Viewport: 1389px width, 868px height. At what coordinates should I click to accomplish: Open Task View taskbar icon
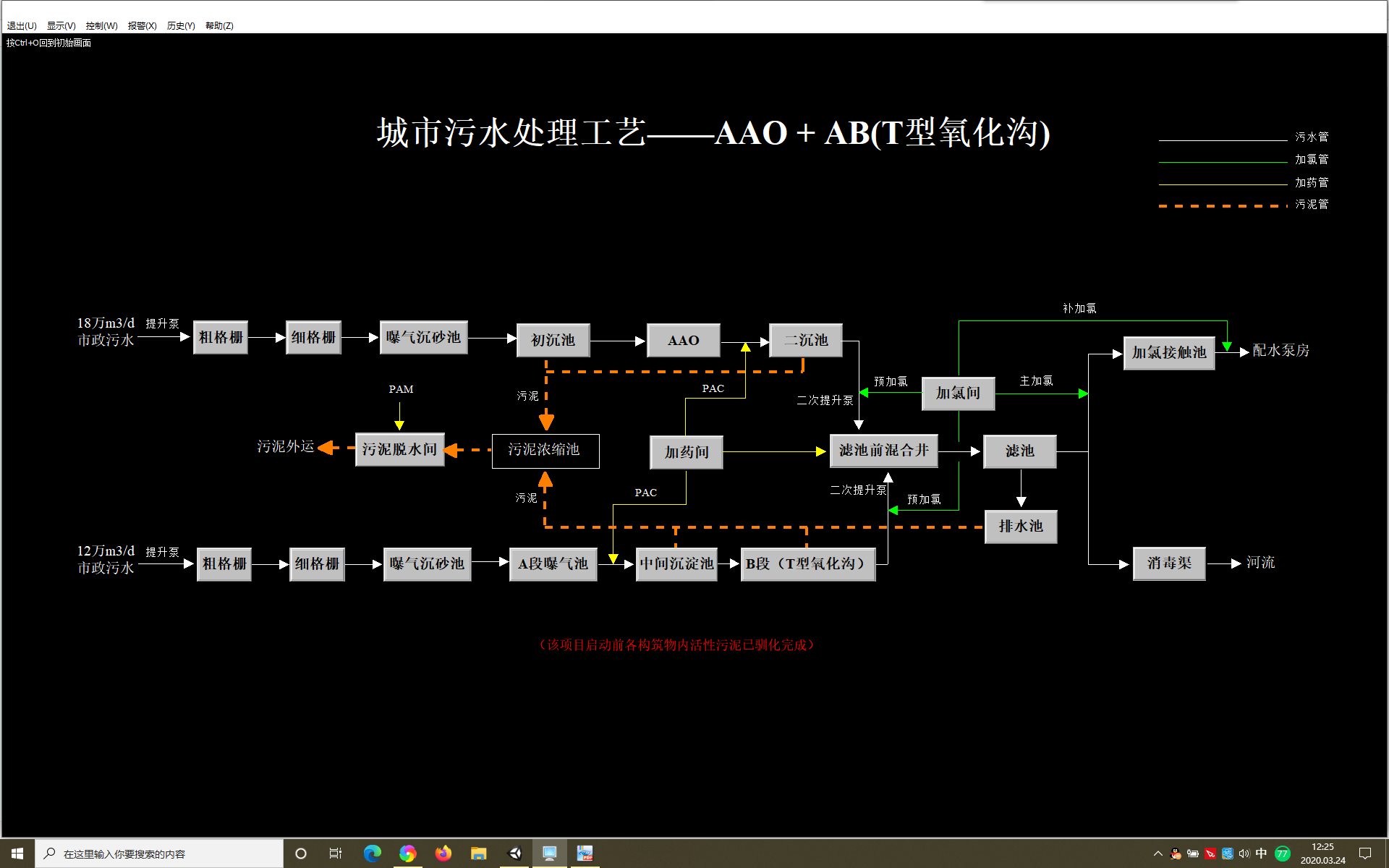pyautogui.click(x=336, y=854)
